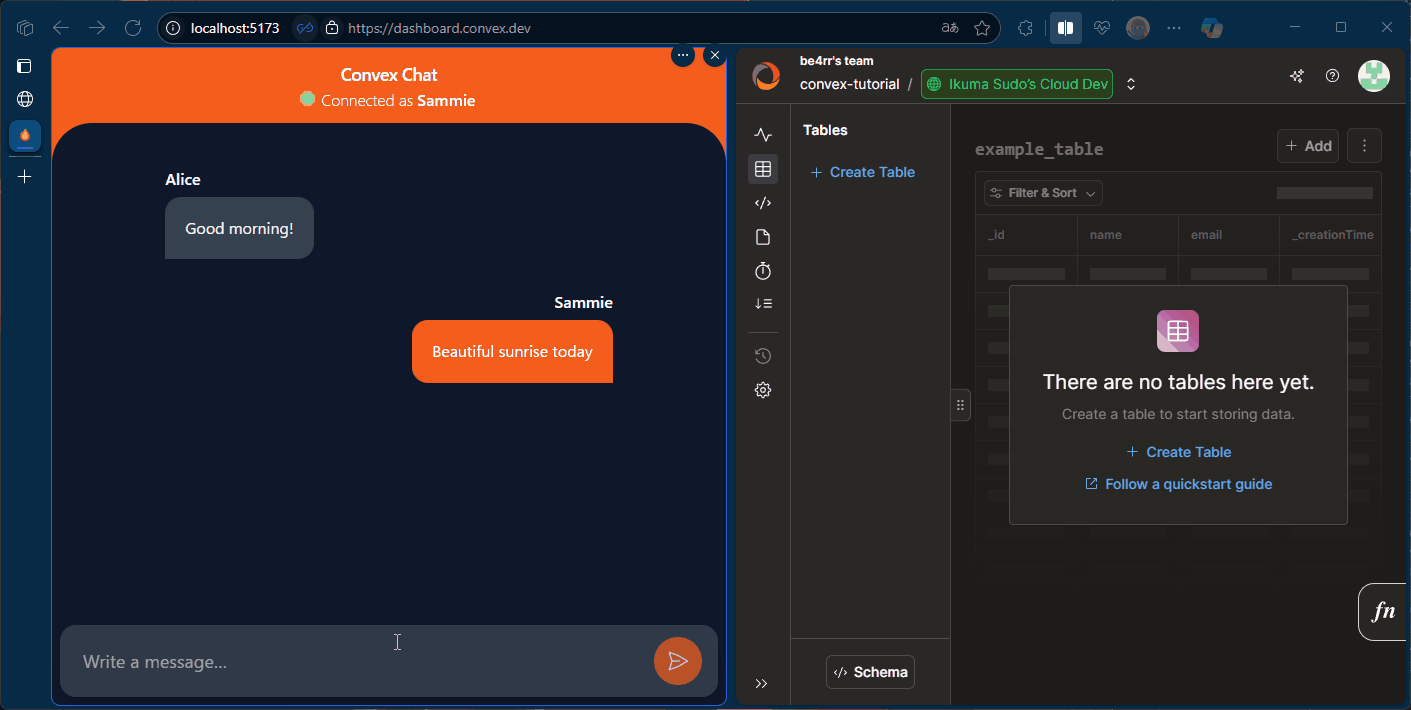Click the linked tabs icon in address bar
Image resolution: width=1411 pixels, height=710 pixels.
(304, 28)
